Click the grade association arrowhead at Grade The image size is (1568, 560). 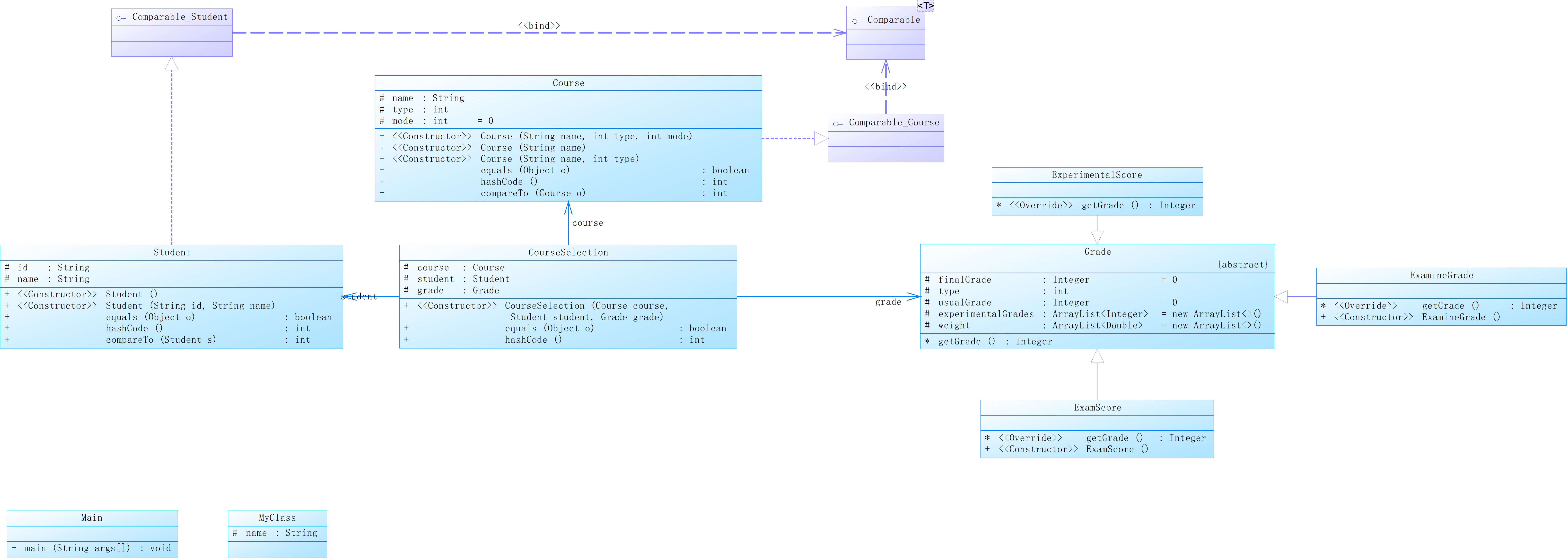coord(914,296)
